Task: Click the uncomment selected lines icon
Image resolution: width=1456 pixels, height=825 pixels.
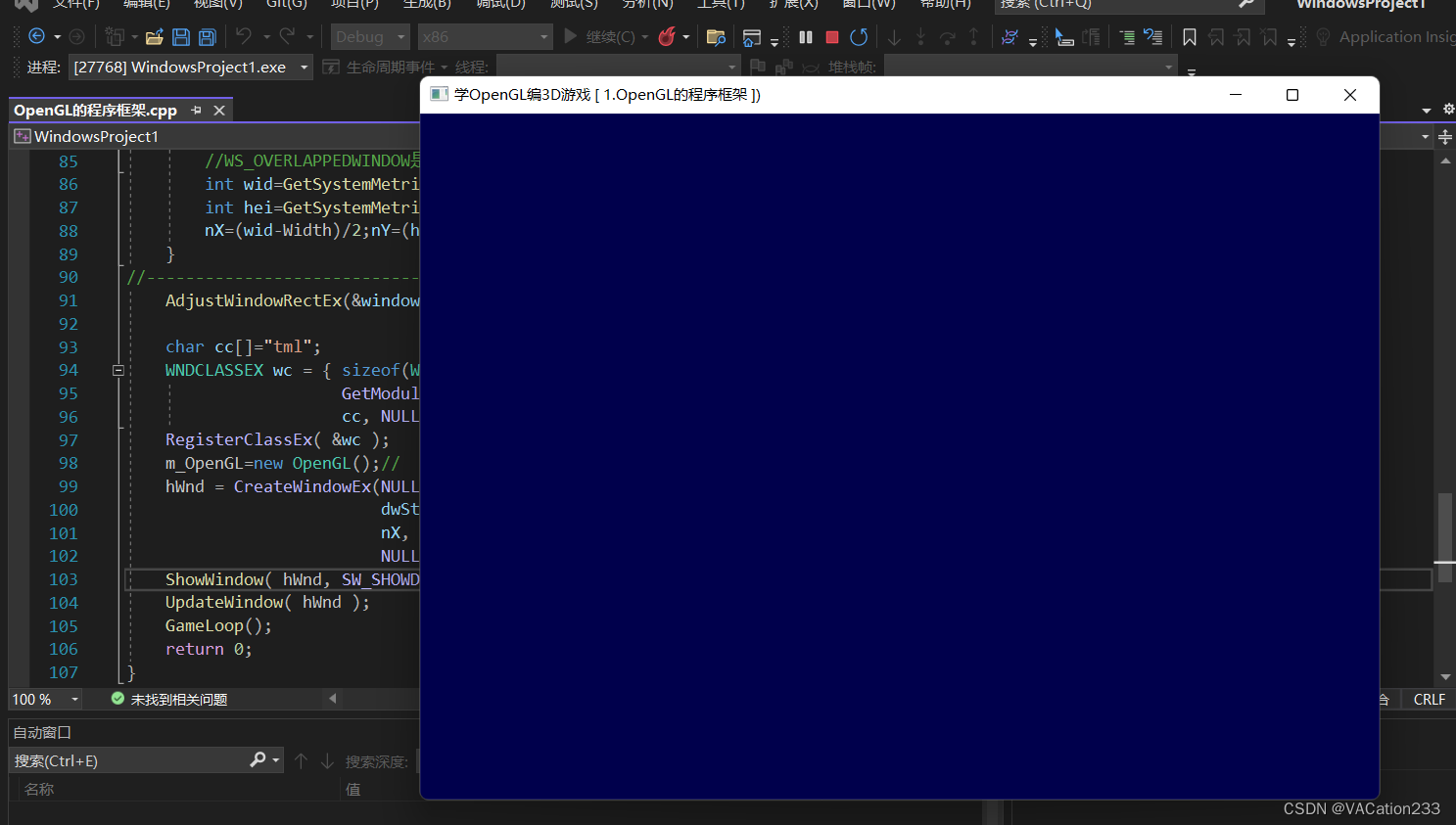Action: point(1153,37)
